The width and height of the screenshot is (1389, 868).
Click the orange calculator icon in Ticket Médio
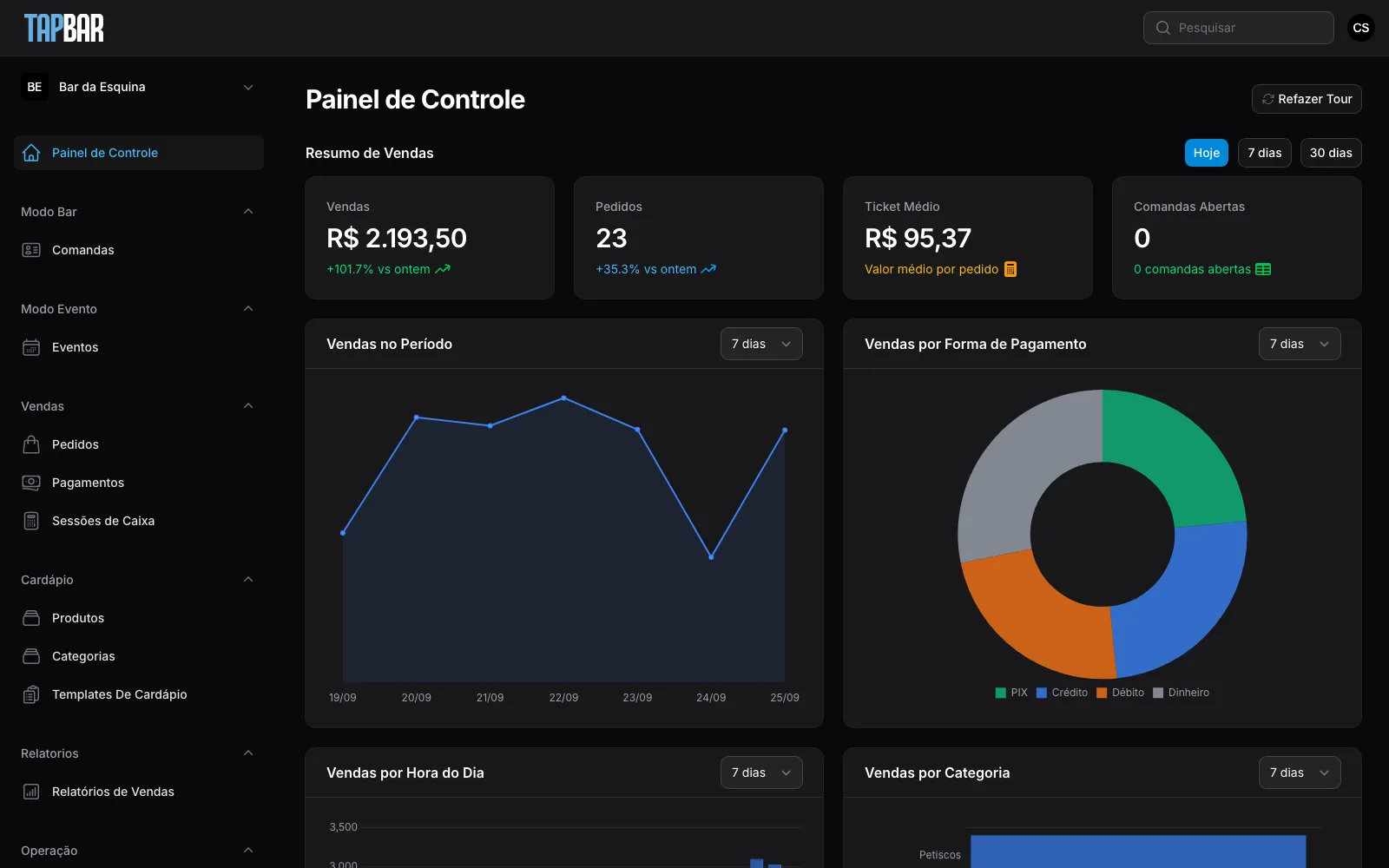1010,269
